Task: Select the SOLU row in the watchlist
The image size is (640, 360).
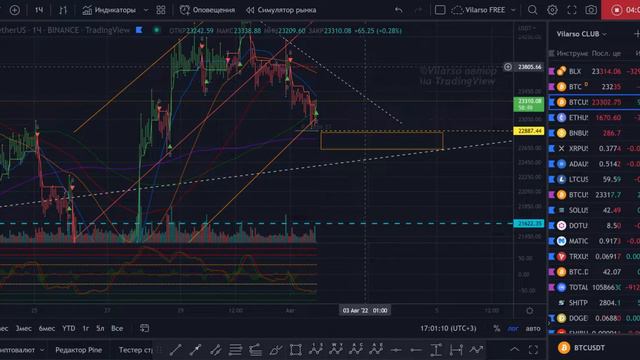Action: coord(594,210)
